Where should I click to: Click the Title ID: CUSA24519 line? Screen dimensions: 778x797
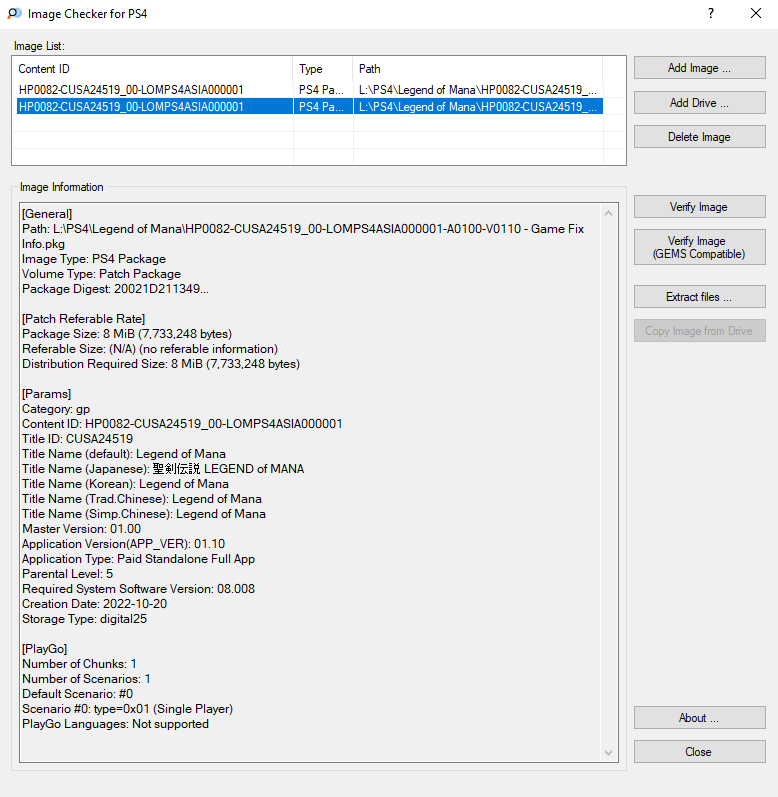pyautogui.click(x=77, y=439)
